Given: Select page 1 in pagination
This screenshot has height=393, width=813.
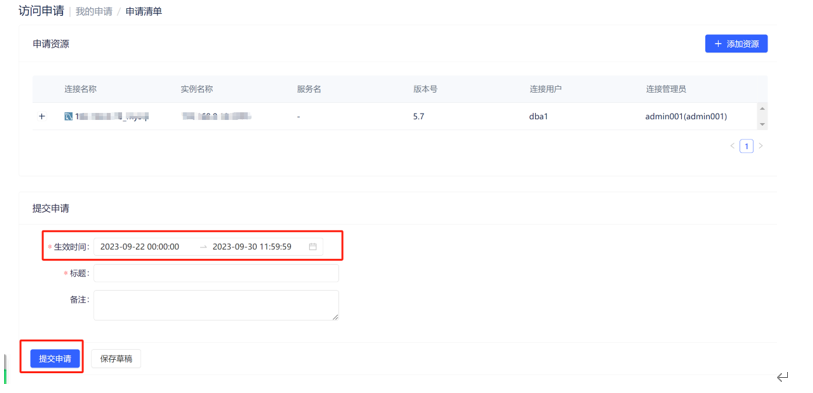Looking at the screenshot, I should click(x=747, y=146).
